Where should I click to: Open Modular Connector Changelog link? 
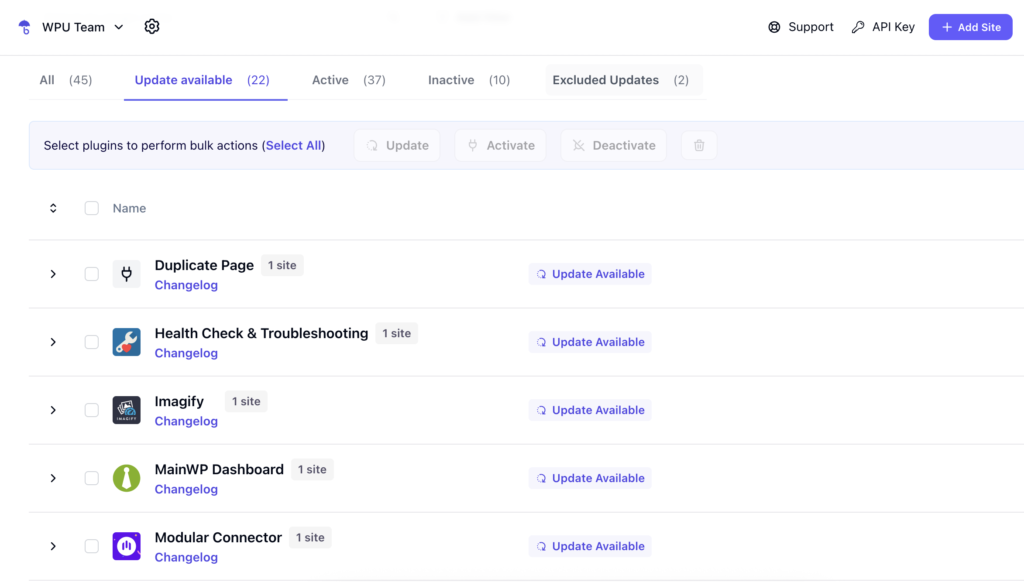186,557
